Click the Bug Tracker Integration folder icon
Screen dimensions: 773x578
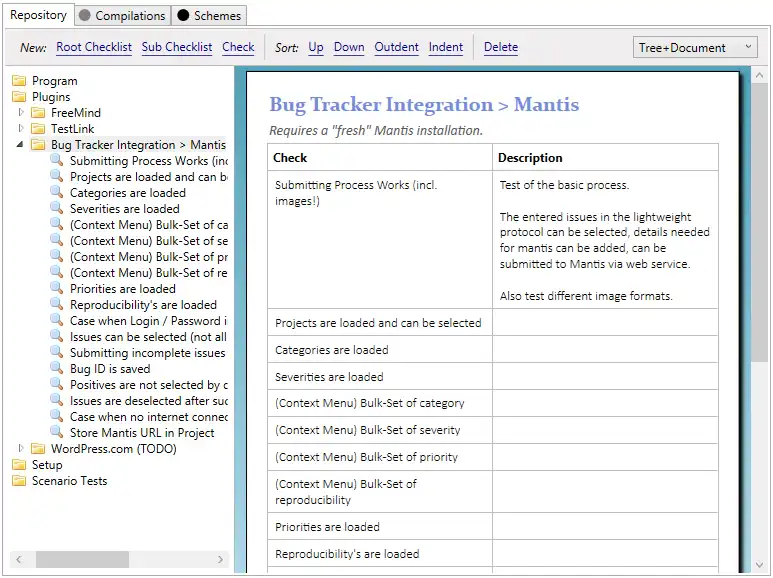[x=38, y=144]
